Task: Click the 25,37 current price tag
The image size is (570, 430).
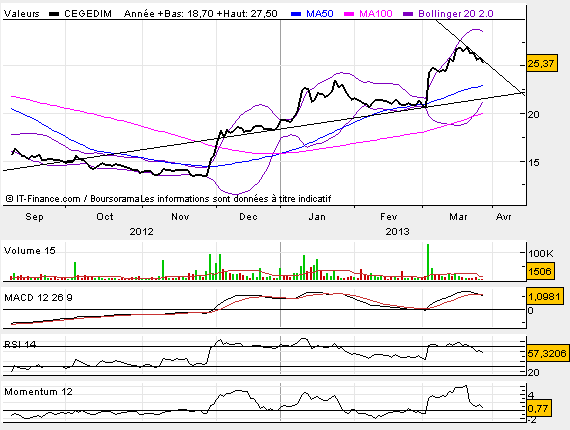Action: point(542,64)
